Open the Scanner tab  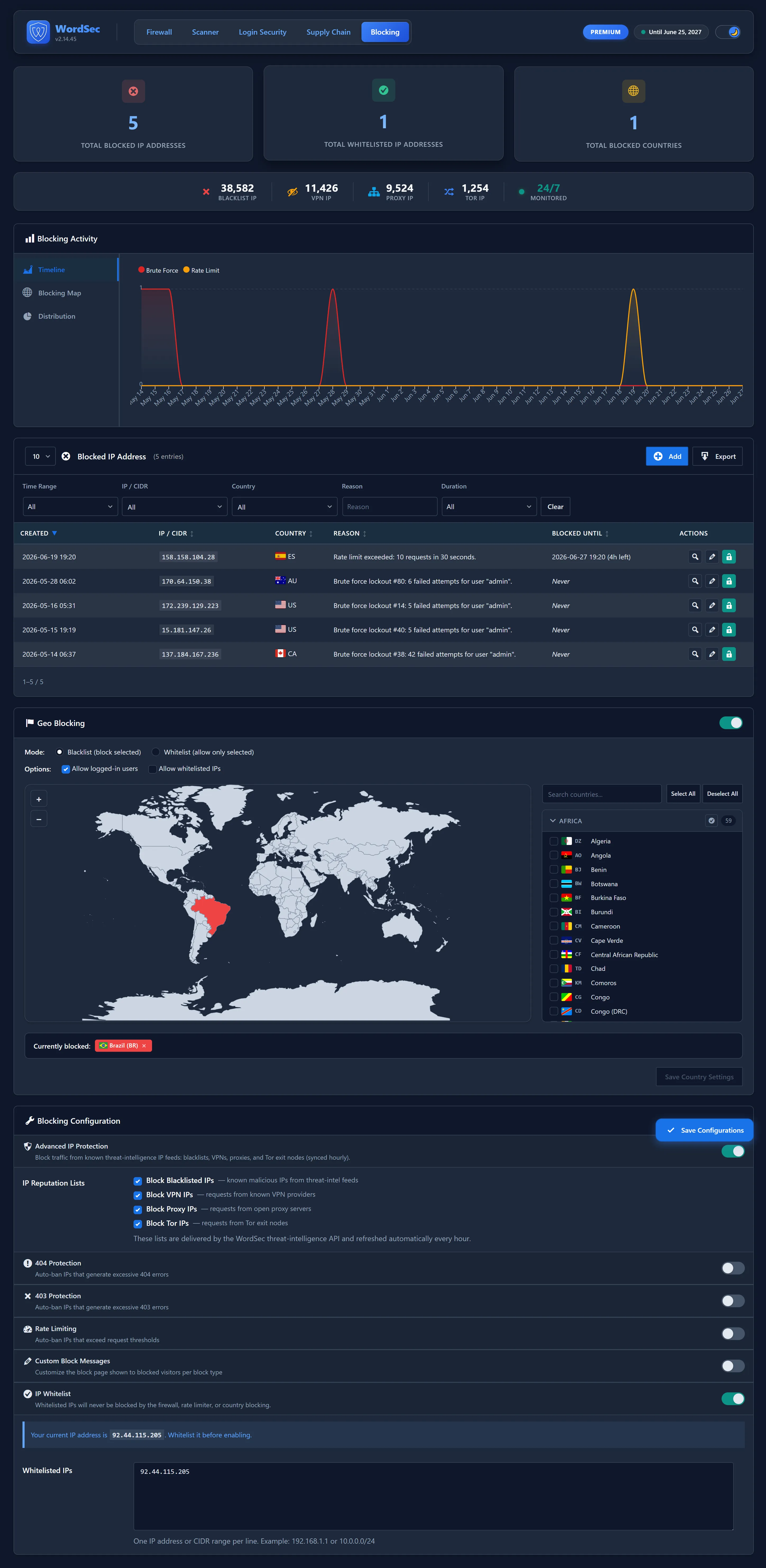click(x=205, y=32)
